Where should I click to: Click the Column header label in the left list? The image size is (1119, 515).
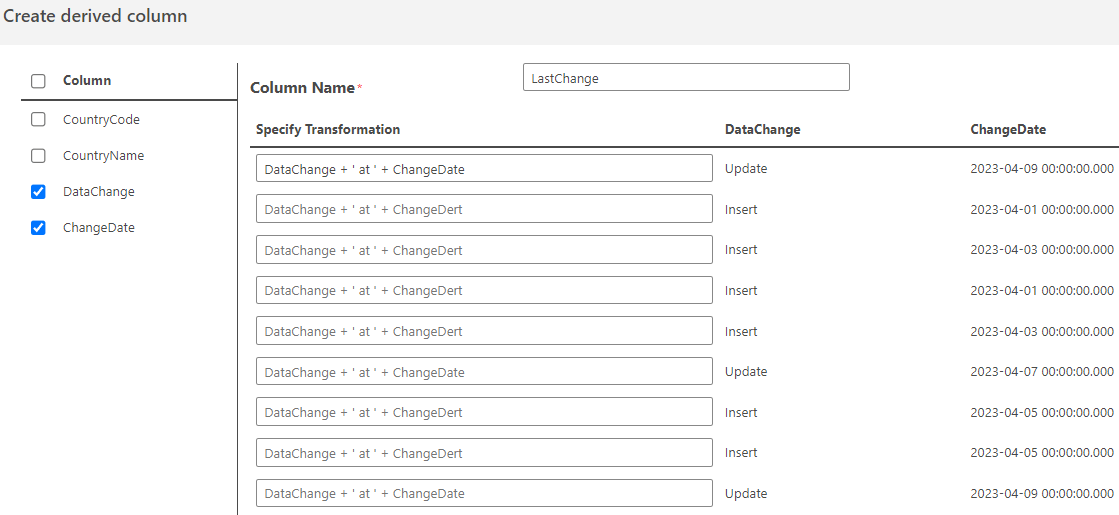pos(87,81)
